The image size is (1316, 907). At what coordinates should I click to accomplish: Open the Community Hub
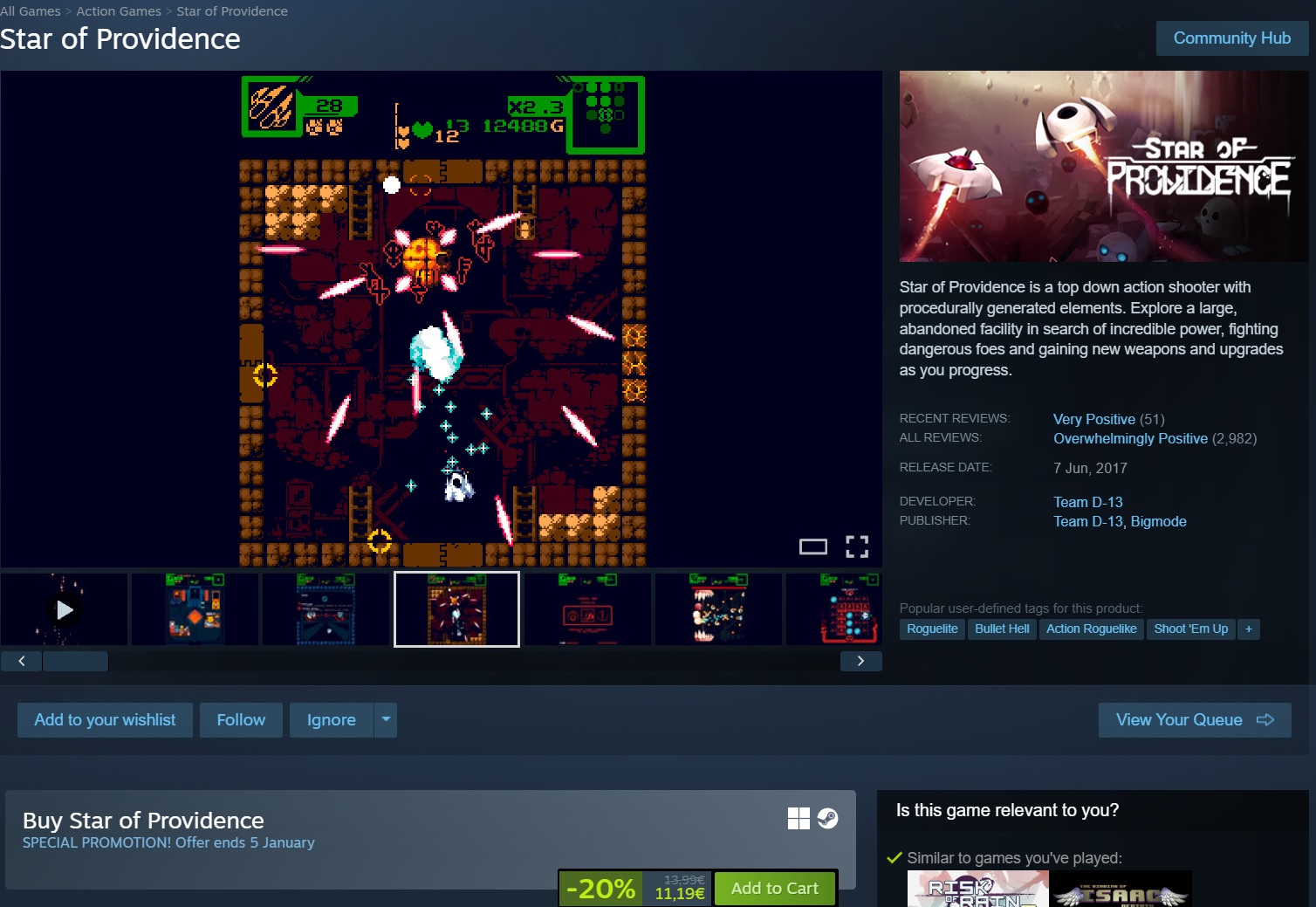point(1231,38)
